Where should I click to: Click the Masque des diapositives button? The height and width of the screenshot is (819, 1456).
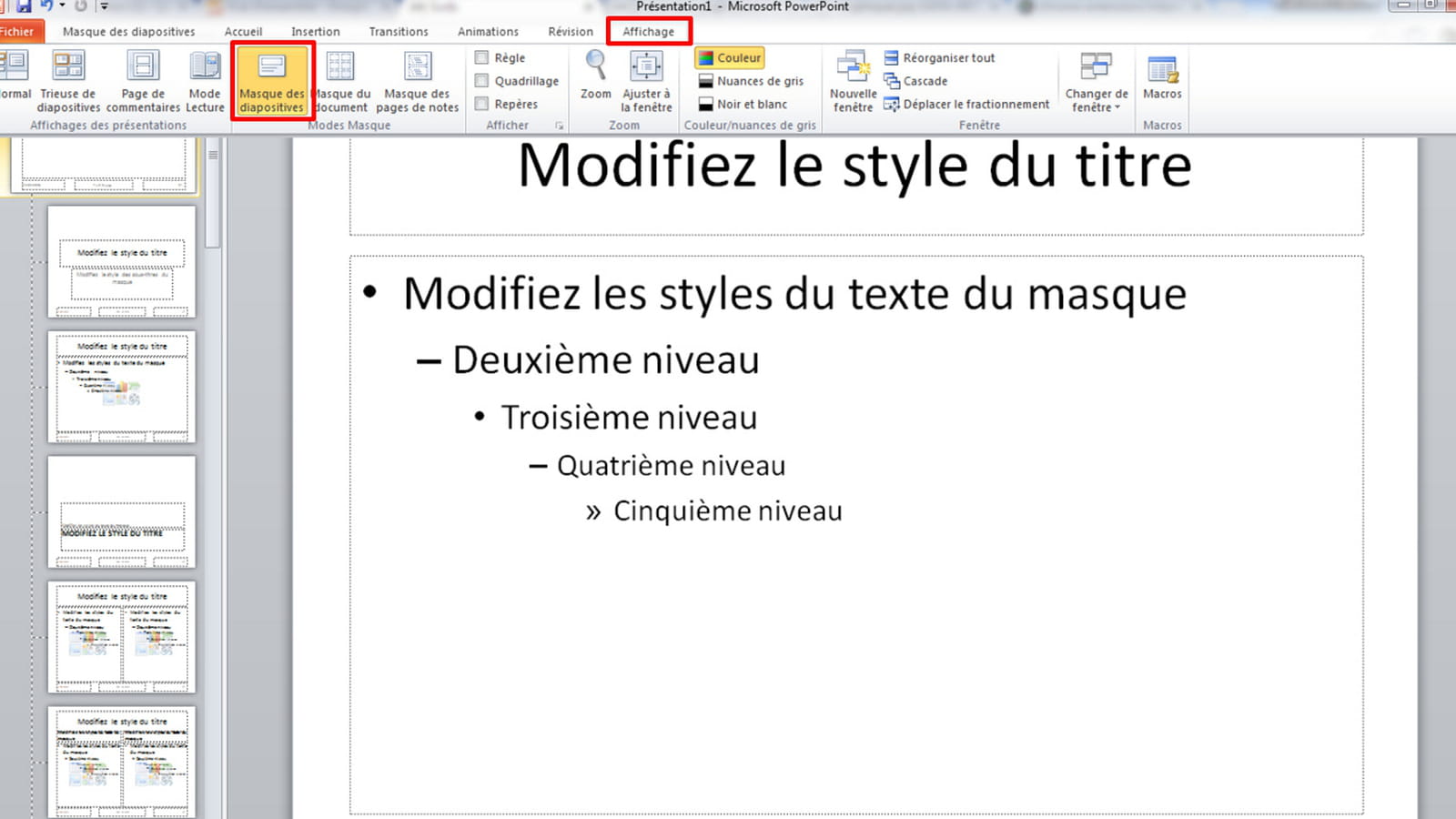(271, 81)
